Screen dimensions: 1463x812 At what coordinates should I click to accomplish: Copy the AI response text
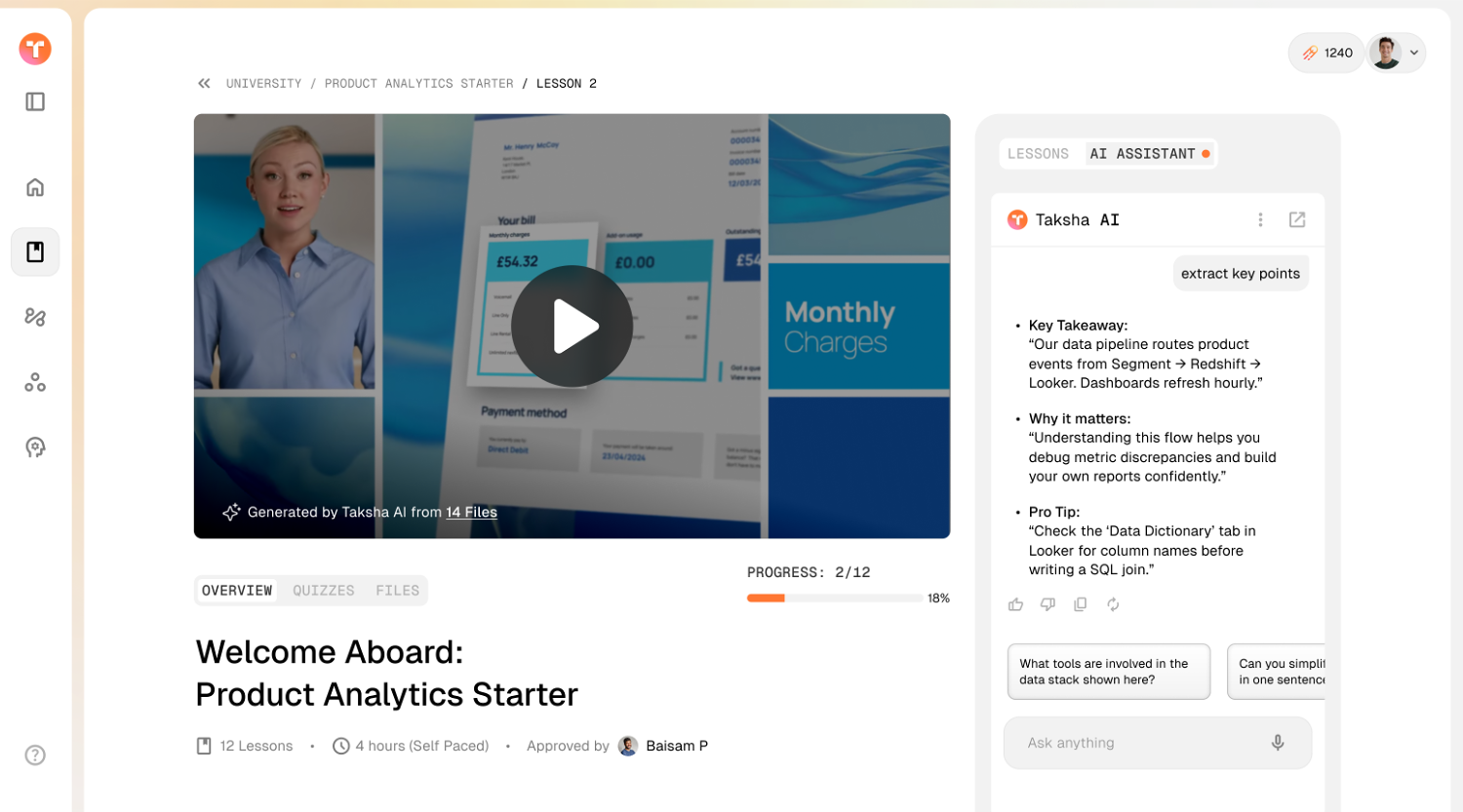(1081, 604)
